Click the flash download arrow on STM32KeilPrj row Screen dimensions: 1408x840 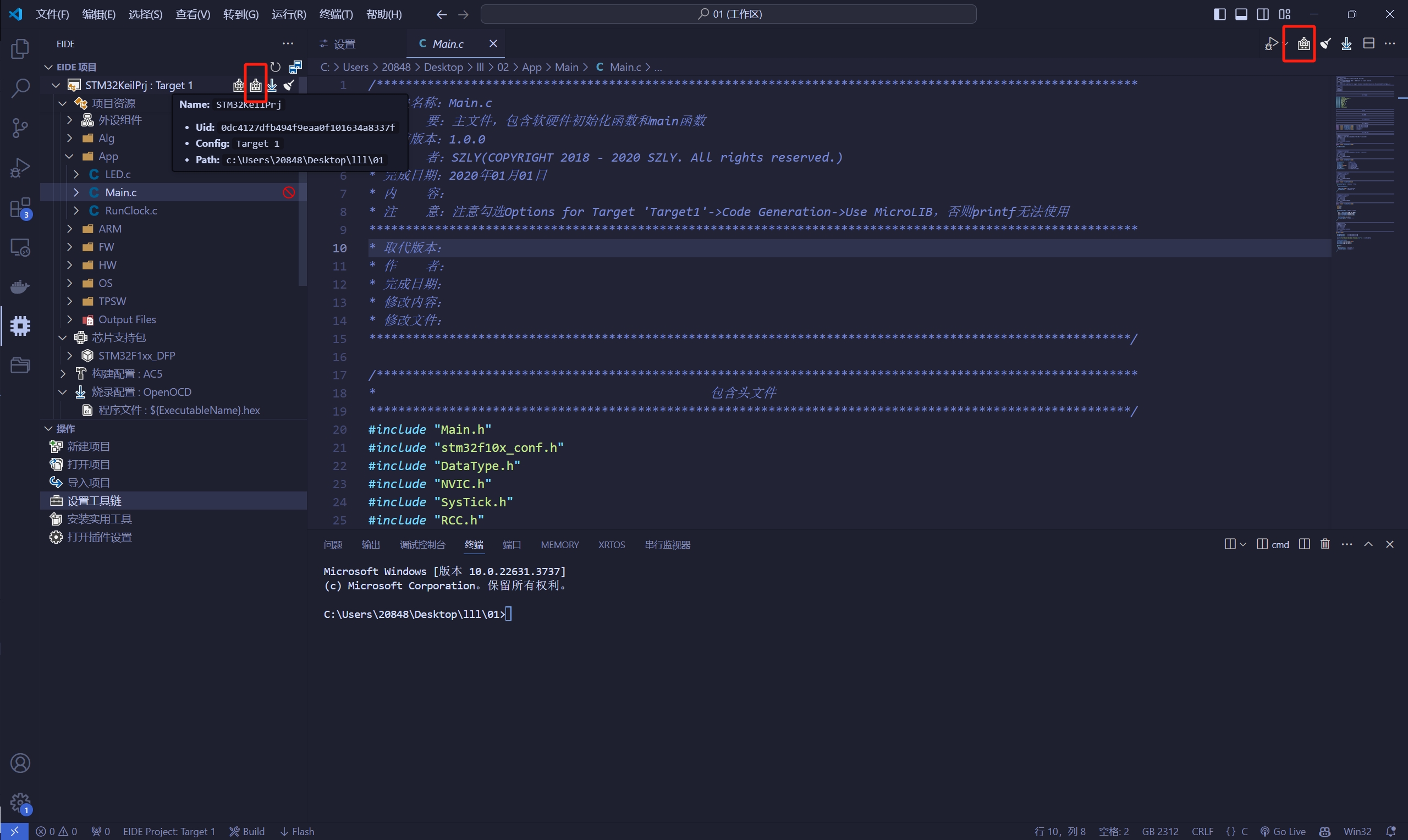(272, 85)
